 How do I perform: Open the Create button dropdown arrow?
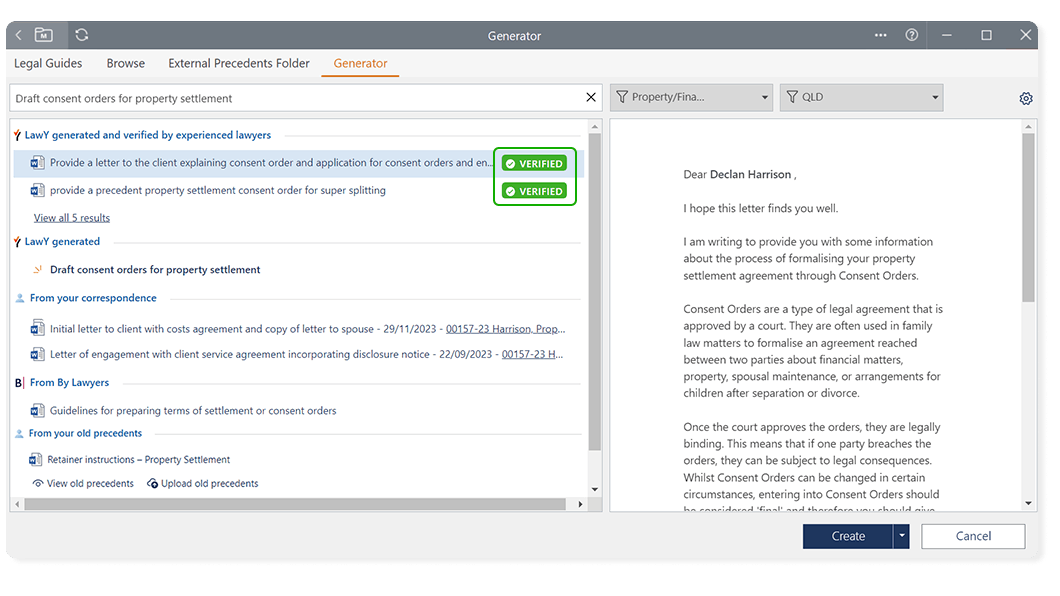tap(901, 537)
